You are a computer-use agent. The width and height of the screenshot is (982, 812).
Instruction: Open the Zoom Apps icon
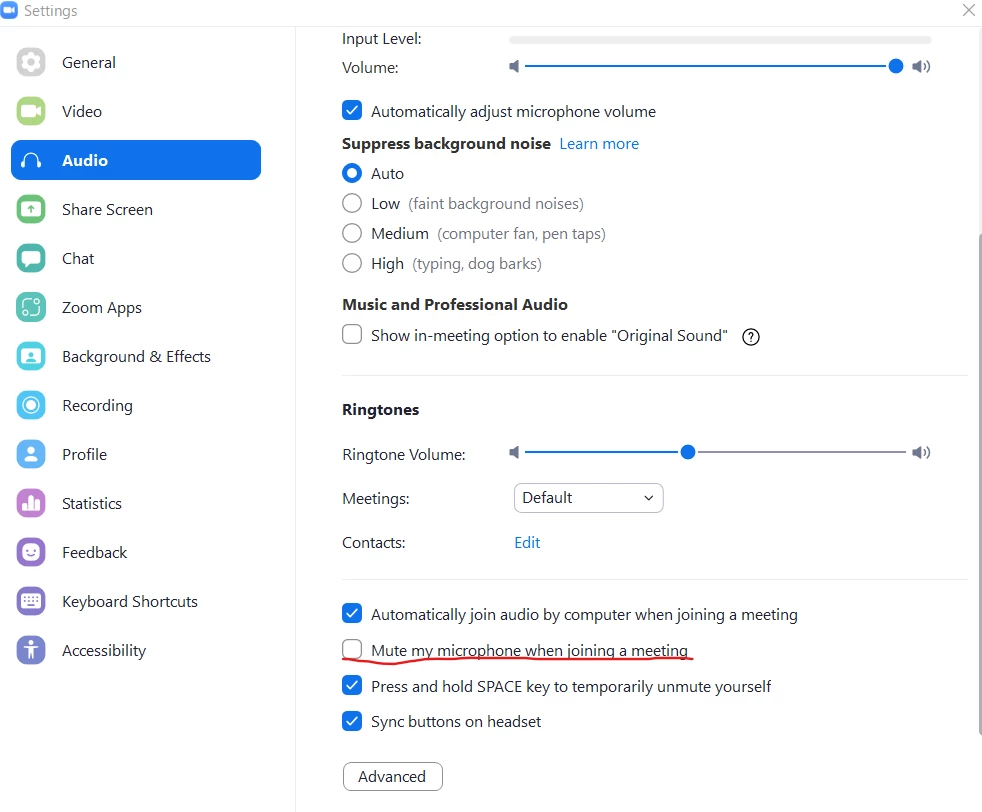coord(31,307)
